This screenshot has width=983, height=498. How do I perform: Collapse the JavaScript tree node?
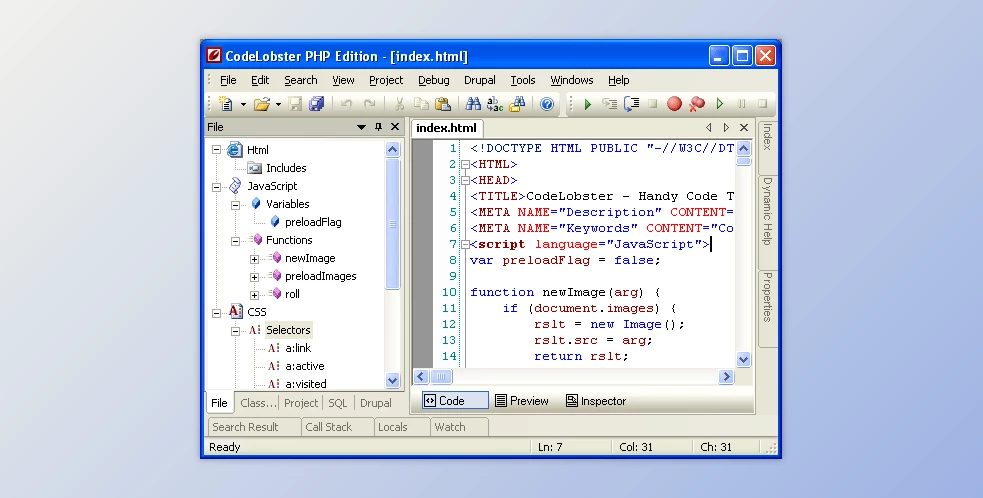tap(217, 187)
